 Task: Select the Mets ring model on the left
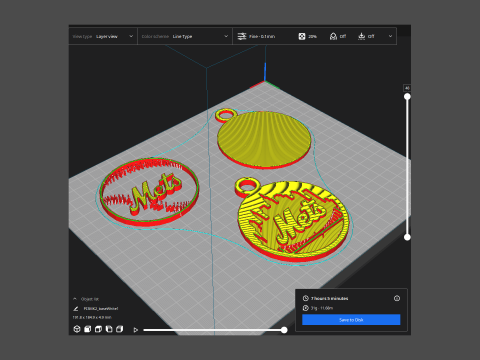149,192
